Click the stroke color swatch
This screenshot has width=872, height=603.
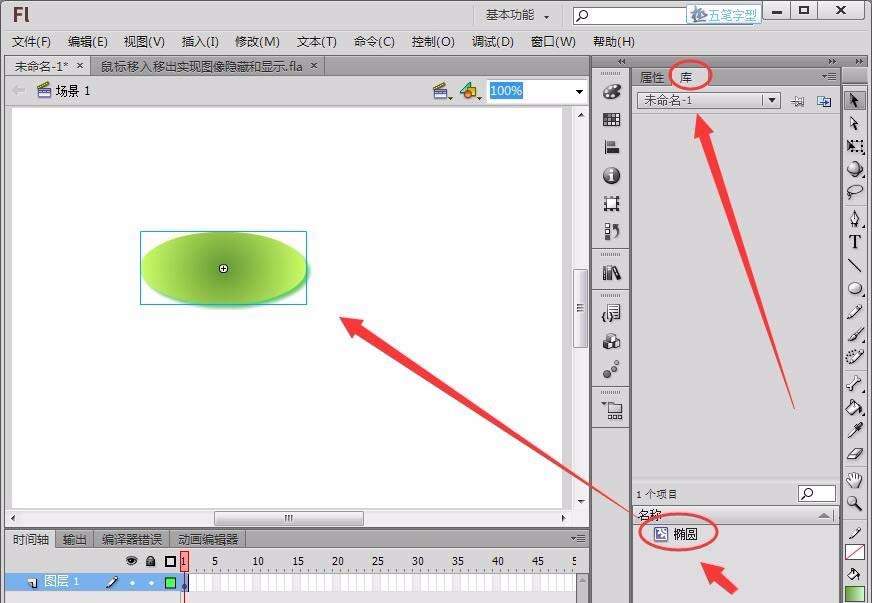tap(854, 552)
